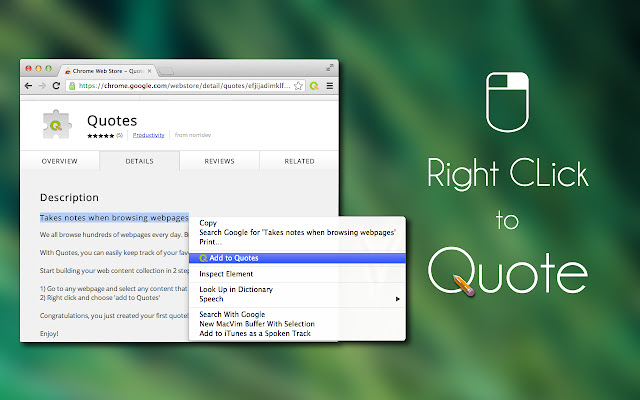This screenshot has height=400, width=640.
Task: Enter full screen with the expand arrows icon
Action: pos(330,68)
